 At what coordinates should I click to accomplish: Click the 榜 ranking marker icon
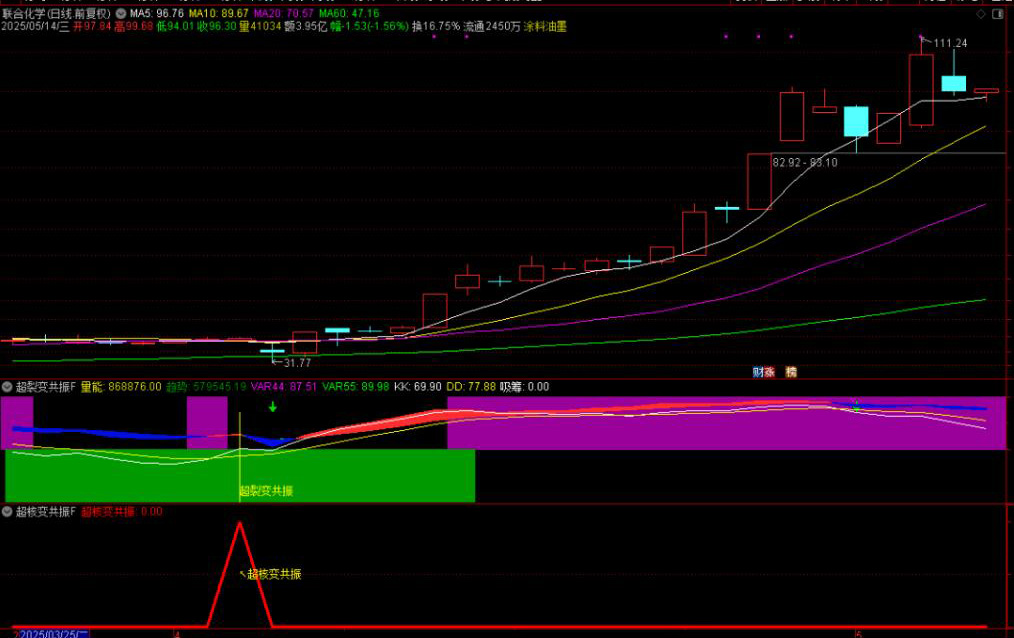(x=791, y=371)
